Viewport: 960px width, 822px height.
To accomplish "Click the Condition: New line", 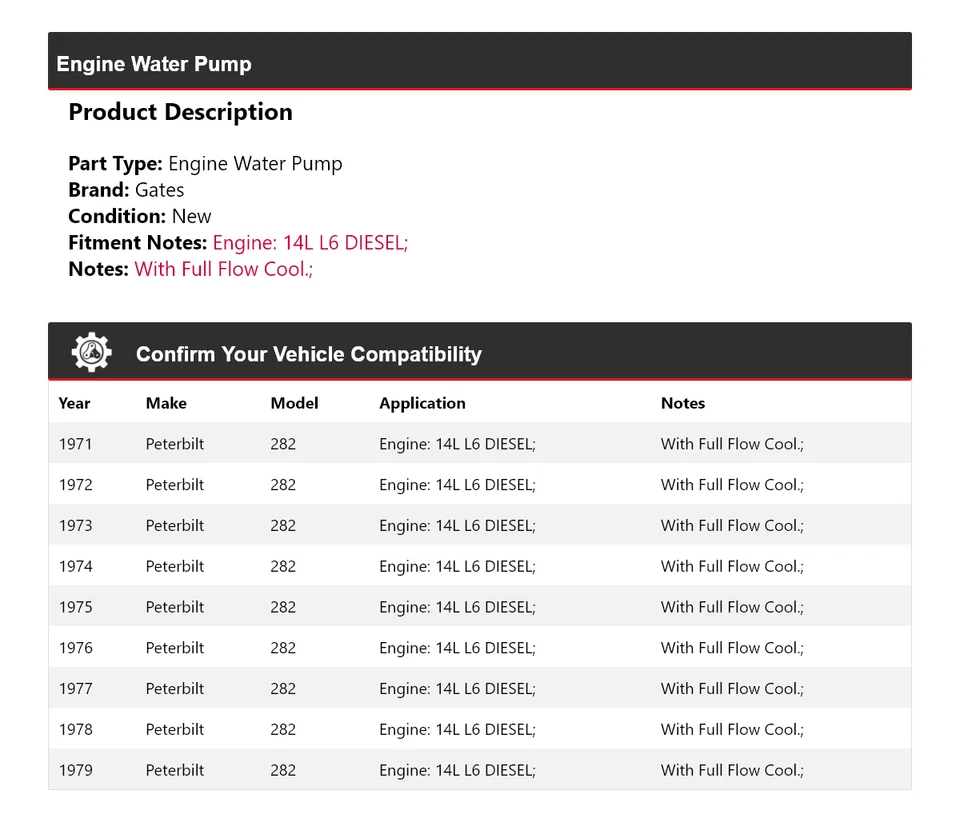I will click(x=140, y=216).
